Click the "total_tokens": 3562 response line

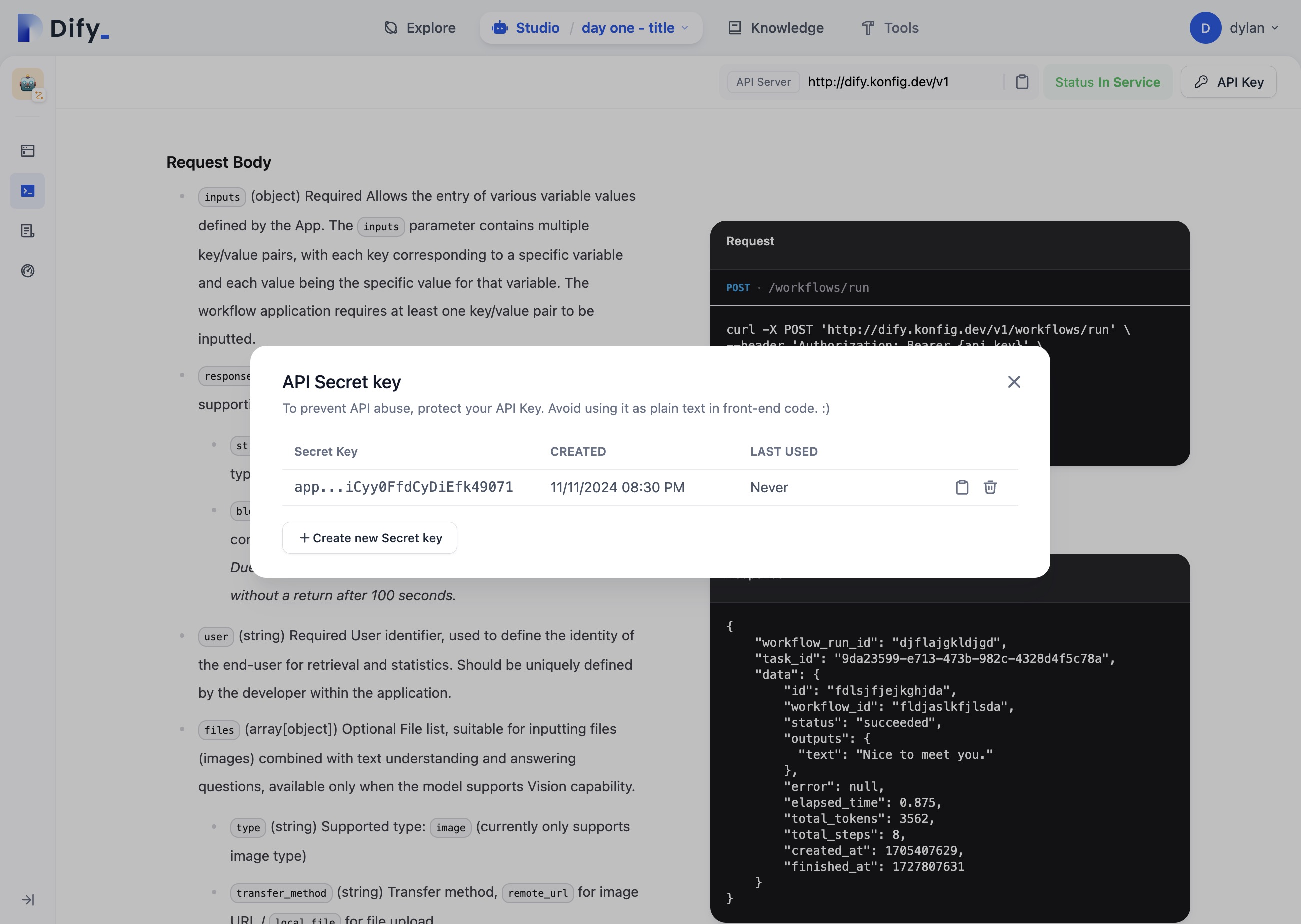click(859, 818)
